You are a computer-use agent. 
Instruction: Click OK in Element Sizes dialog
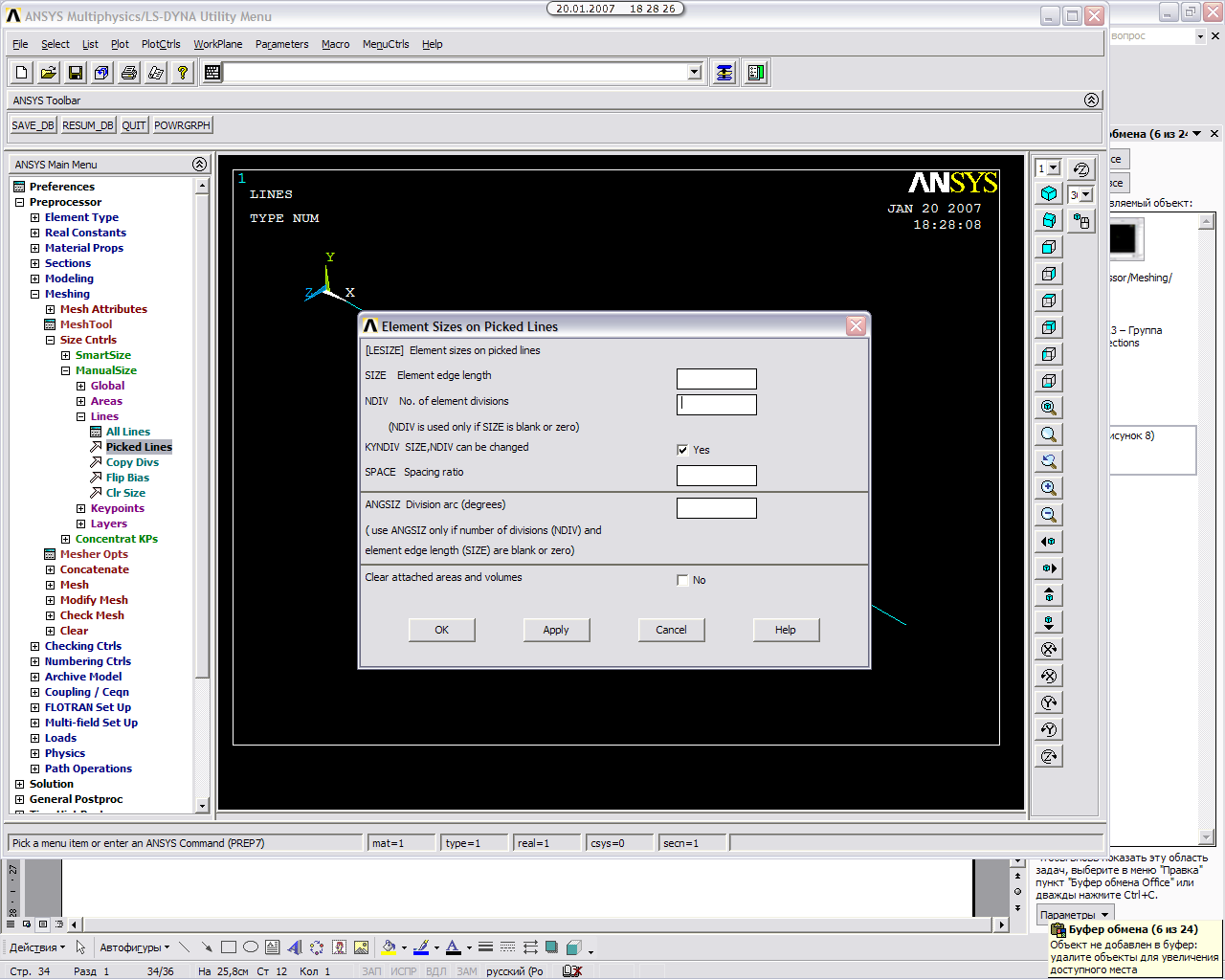[x=442, y=630]
